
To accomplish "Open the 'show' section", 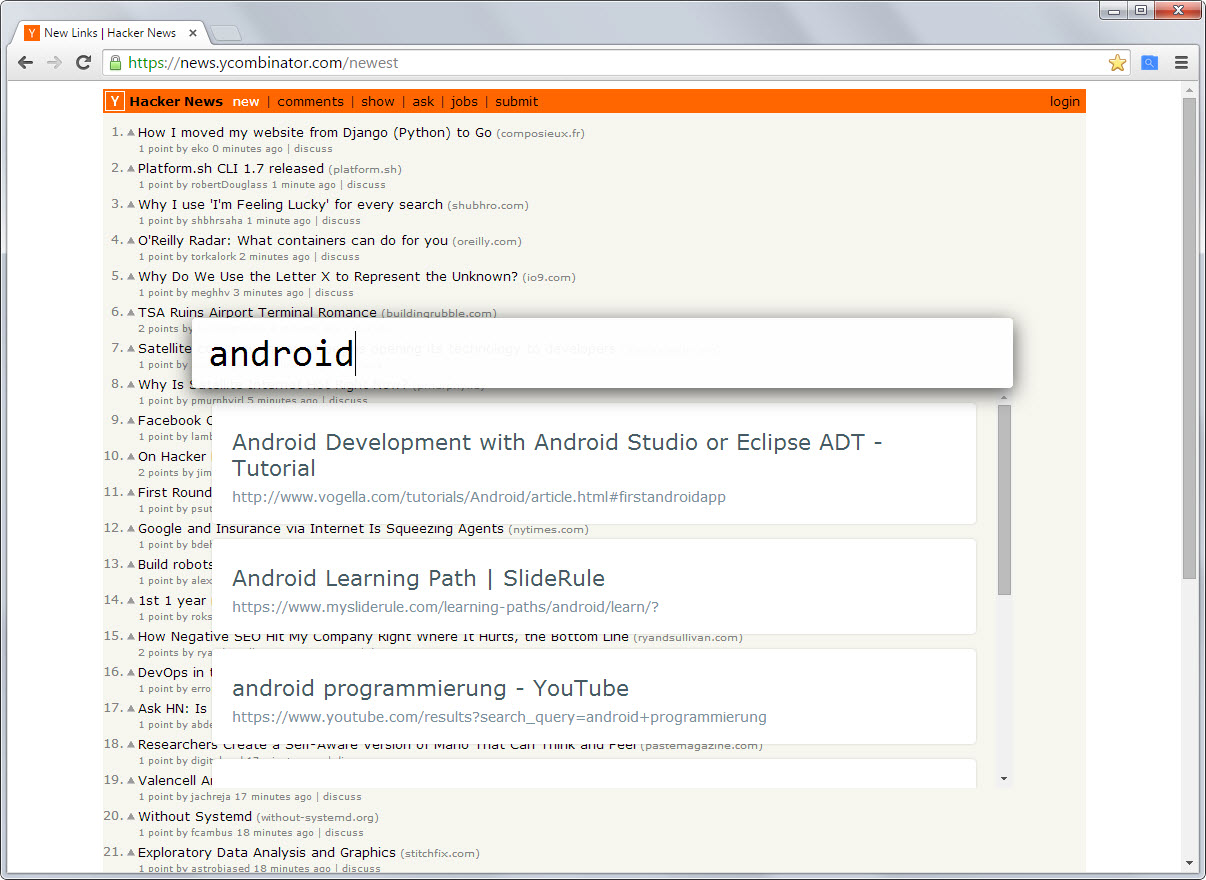I will (x=378, y=101).
